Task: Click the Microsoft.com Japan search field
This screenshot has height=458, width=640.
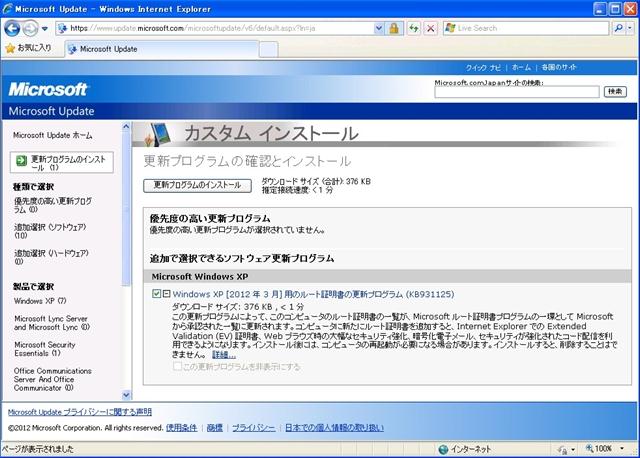Action: click(x=517, y=92)
